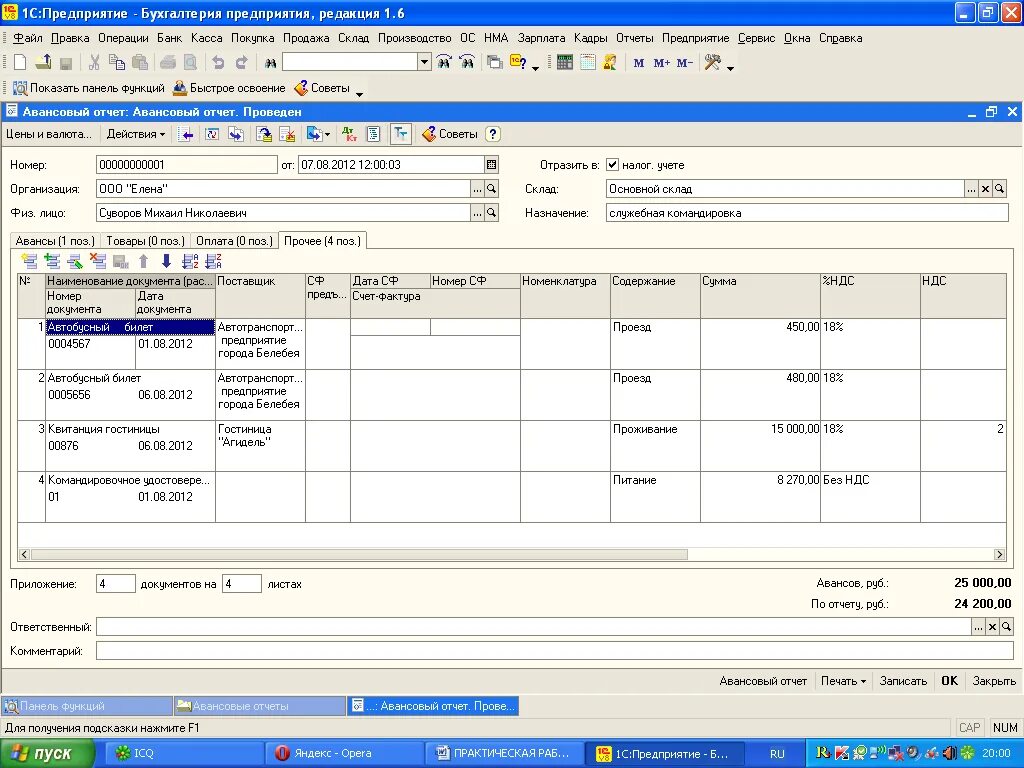Click the Закрыть button
Image resolution: width=1024 pixels, height=768 pixels.
coord(994,680)
